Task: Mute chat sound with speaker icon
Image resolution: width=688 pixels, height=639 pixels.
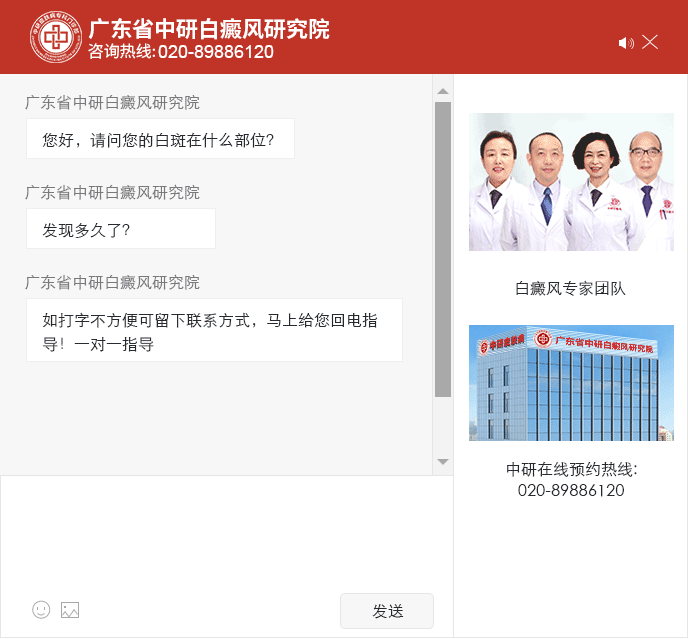Action: 626,43
